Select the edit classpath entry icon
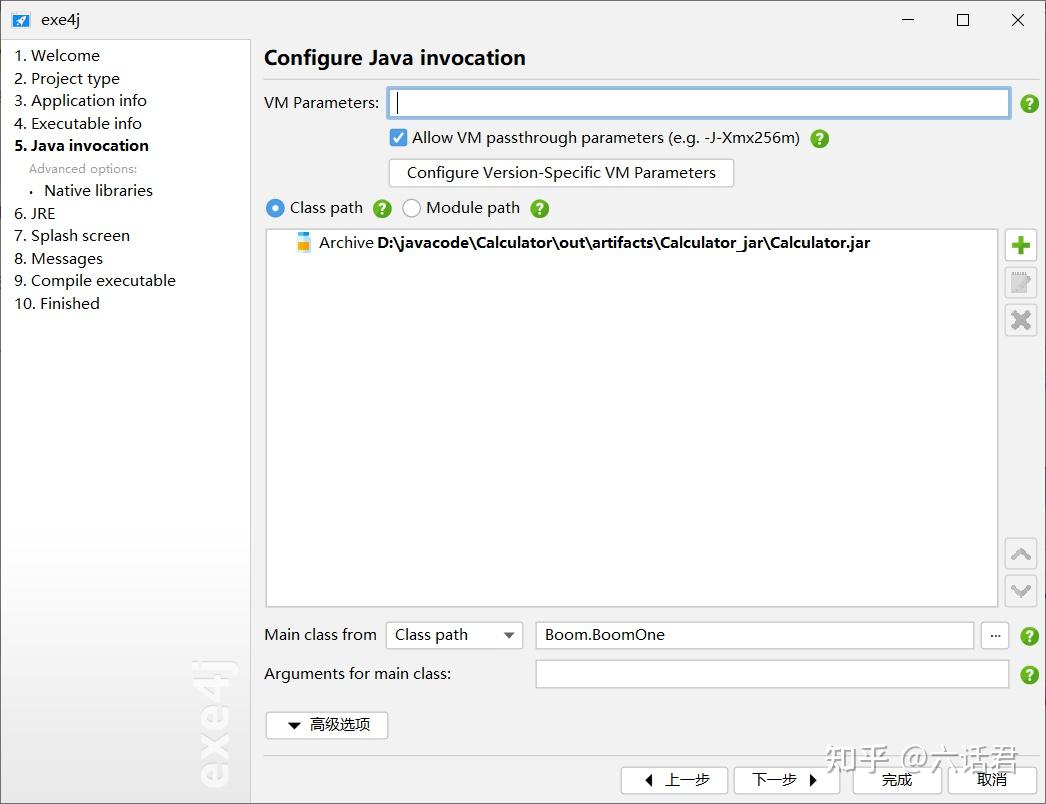Image resolution: width=1046 pixels, height=804 pixels. coord(1020,282)
